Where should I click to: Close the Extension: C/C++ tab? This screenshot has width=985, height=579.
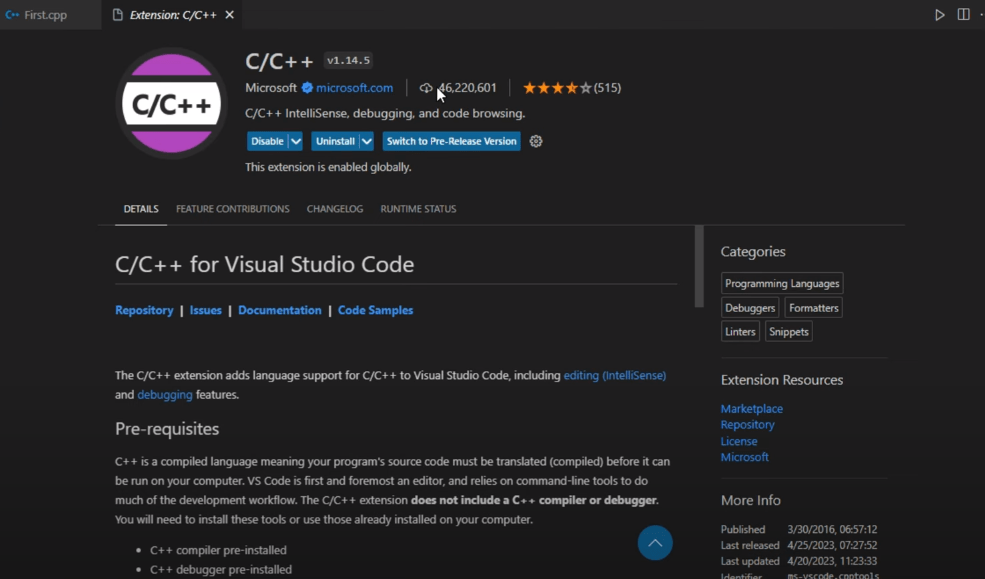point(230,14)
